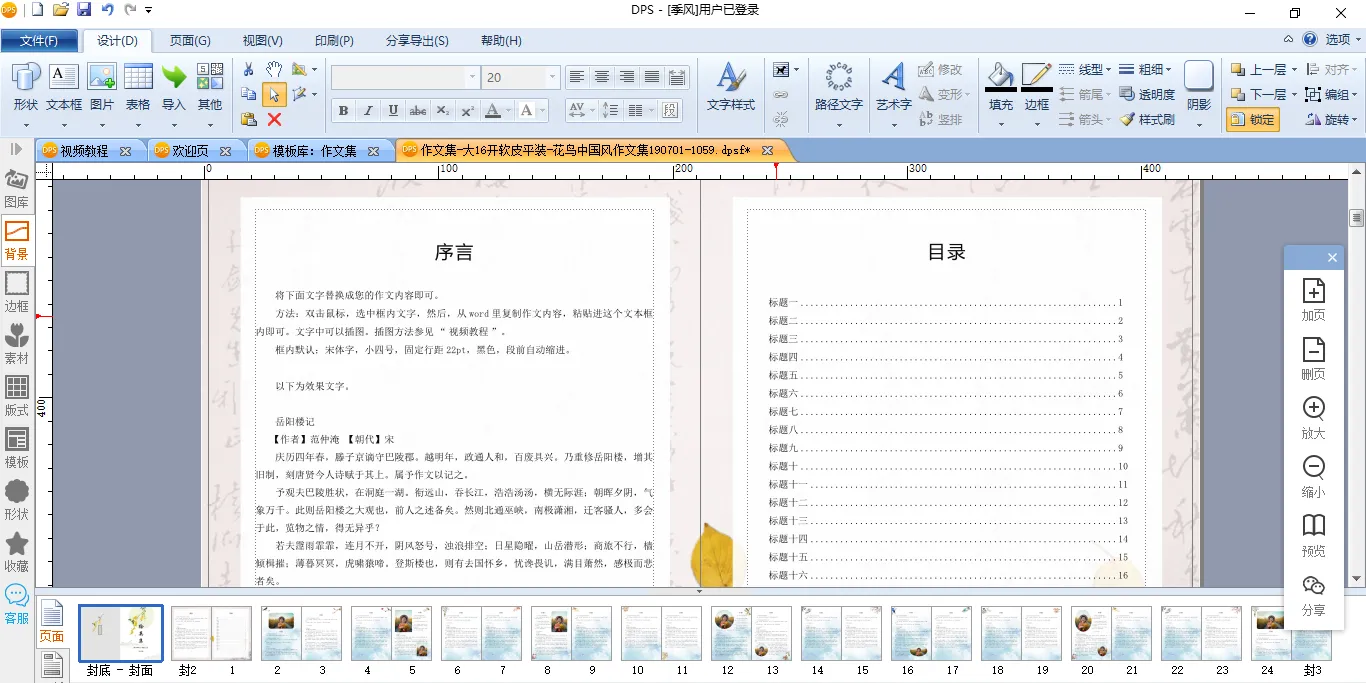Open the 背景 panel in left sidebar
1366x683 pixels.
(17, 240)
